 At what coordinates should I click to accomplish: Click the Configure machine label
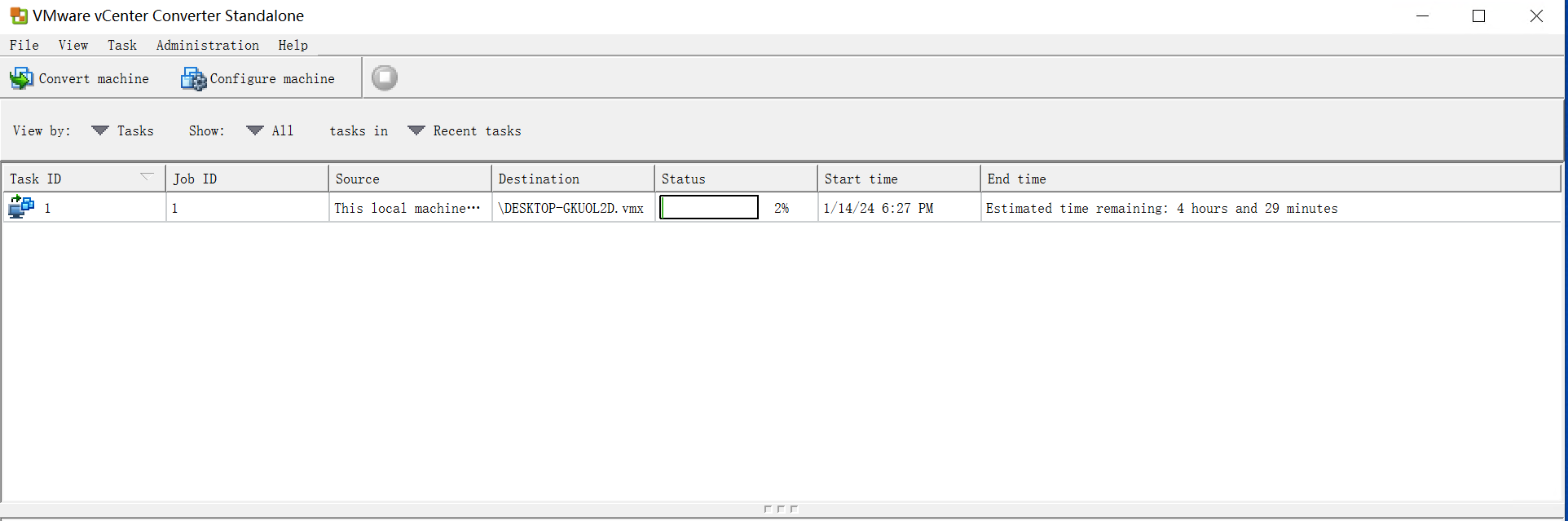pos(272,78)
